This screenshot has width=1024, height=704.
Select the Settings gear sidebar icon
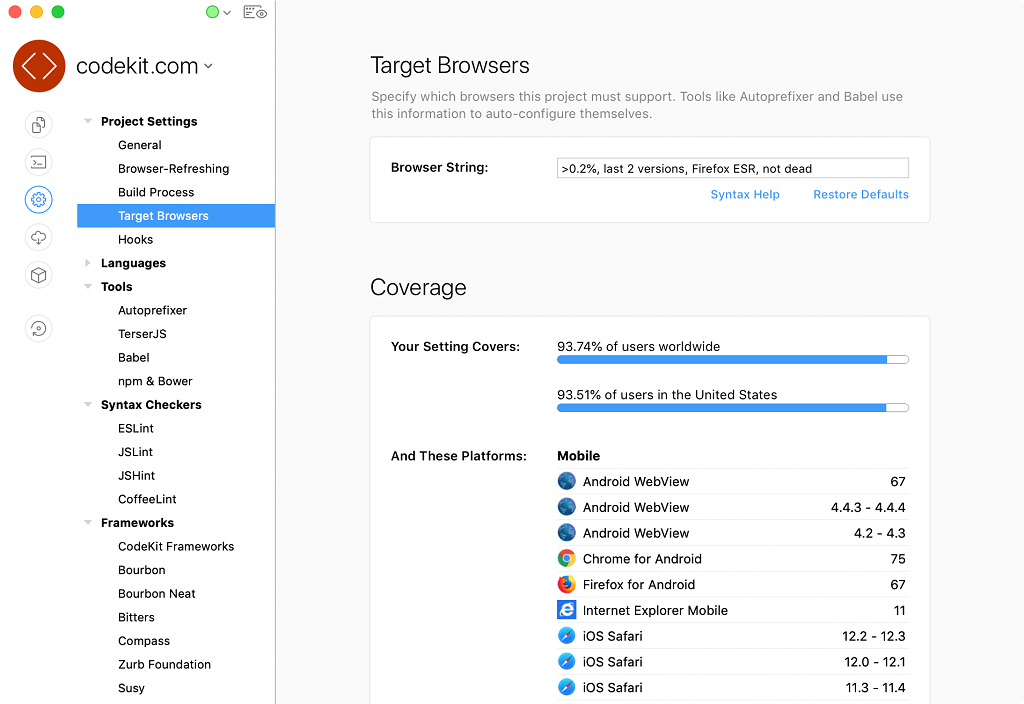[x=39, y=199]
